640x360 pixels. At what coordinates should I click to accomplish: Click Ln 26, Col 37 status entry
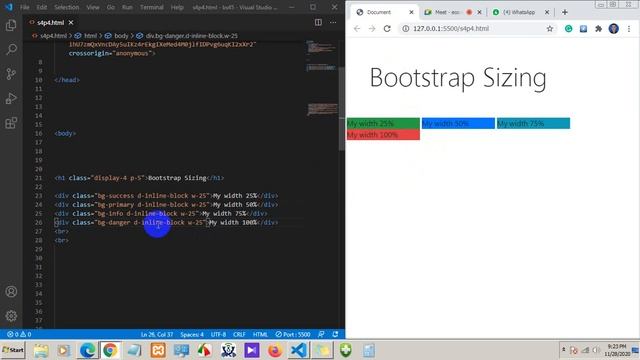tap(157, 334)
